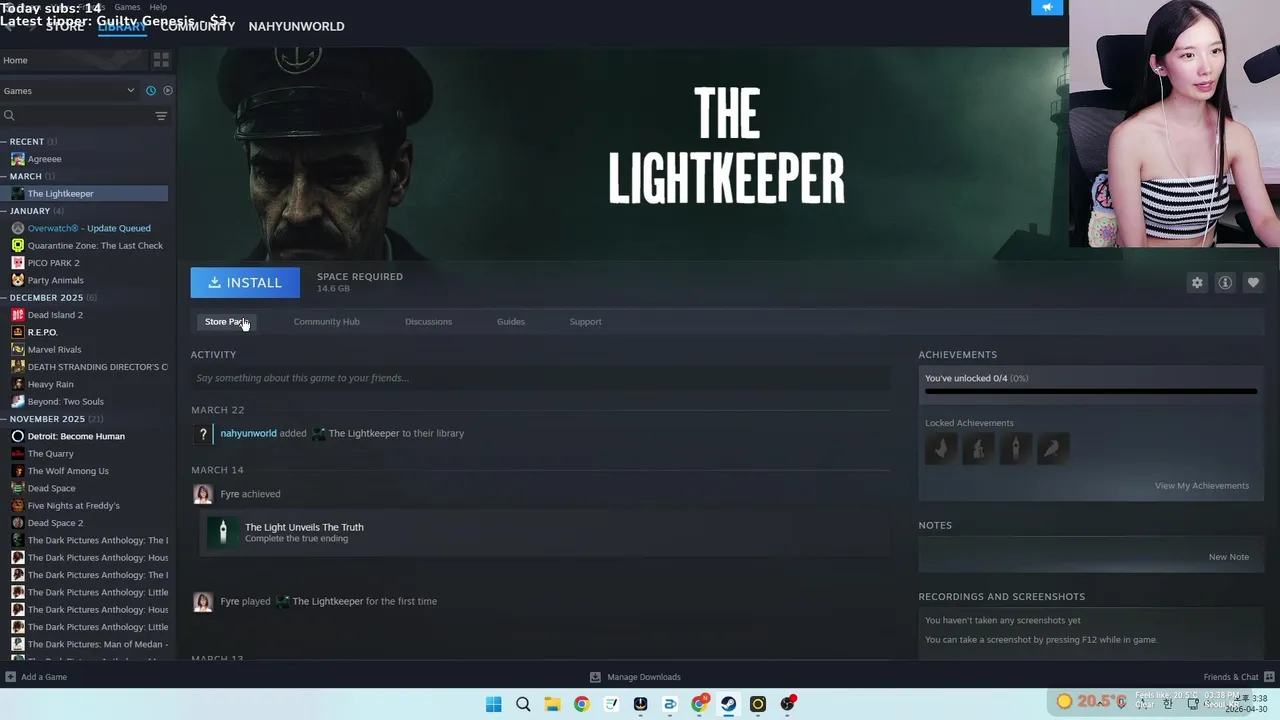The width and height of the screenshot is (1280, 720).
Task: Open the Guides tab
Action: tap(511, 321)
